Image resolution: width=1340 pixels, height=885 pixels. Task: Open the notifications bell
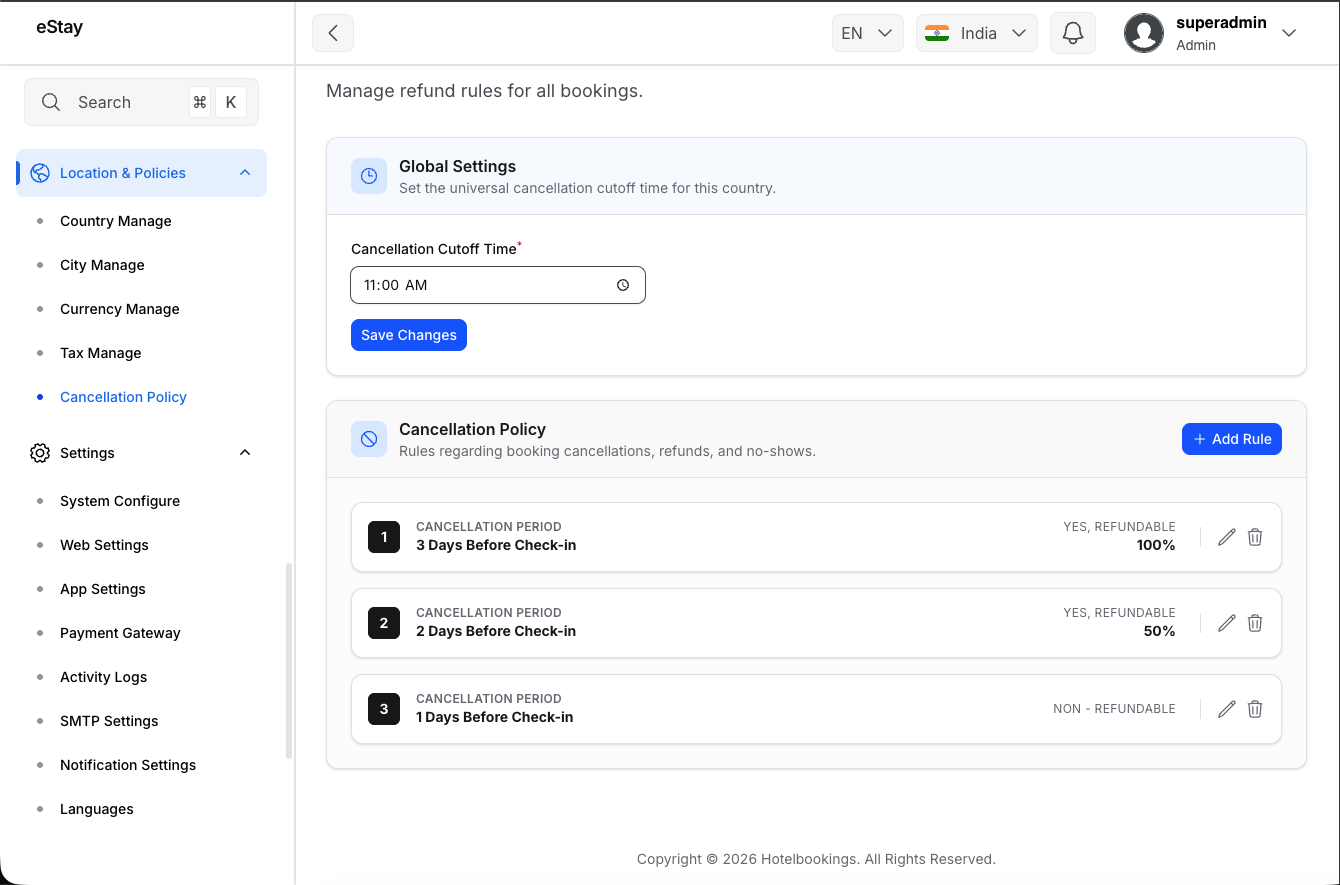point(1073,33)
